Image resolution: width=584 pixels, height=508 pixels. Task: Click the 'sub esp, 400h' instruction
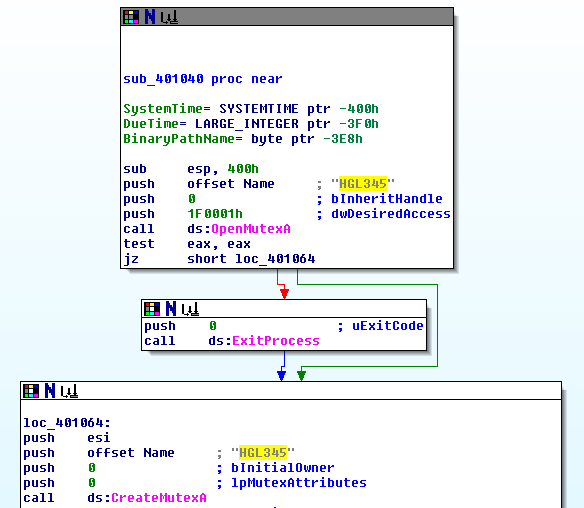(191, 169)
